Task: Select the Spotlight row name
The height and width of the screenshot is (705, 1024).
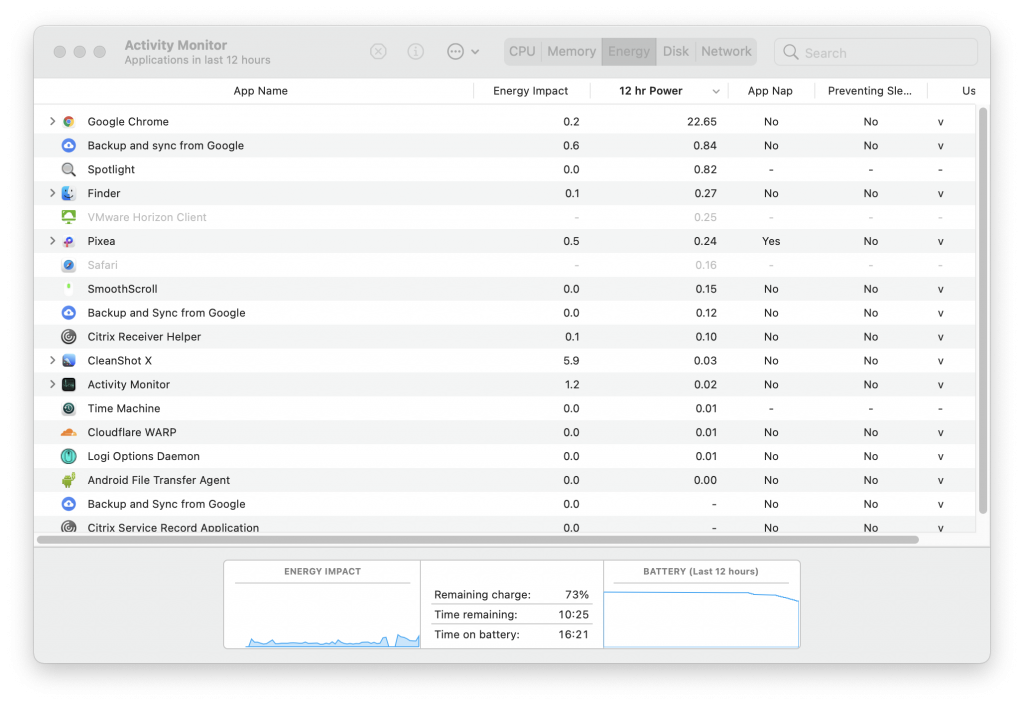Action: (111, 170)
